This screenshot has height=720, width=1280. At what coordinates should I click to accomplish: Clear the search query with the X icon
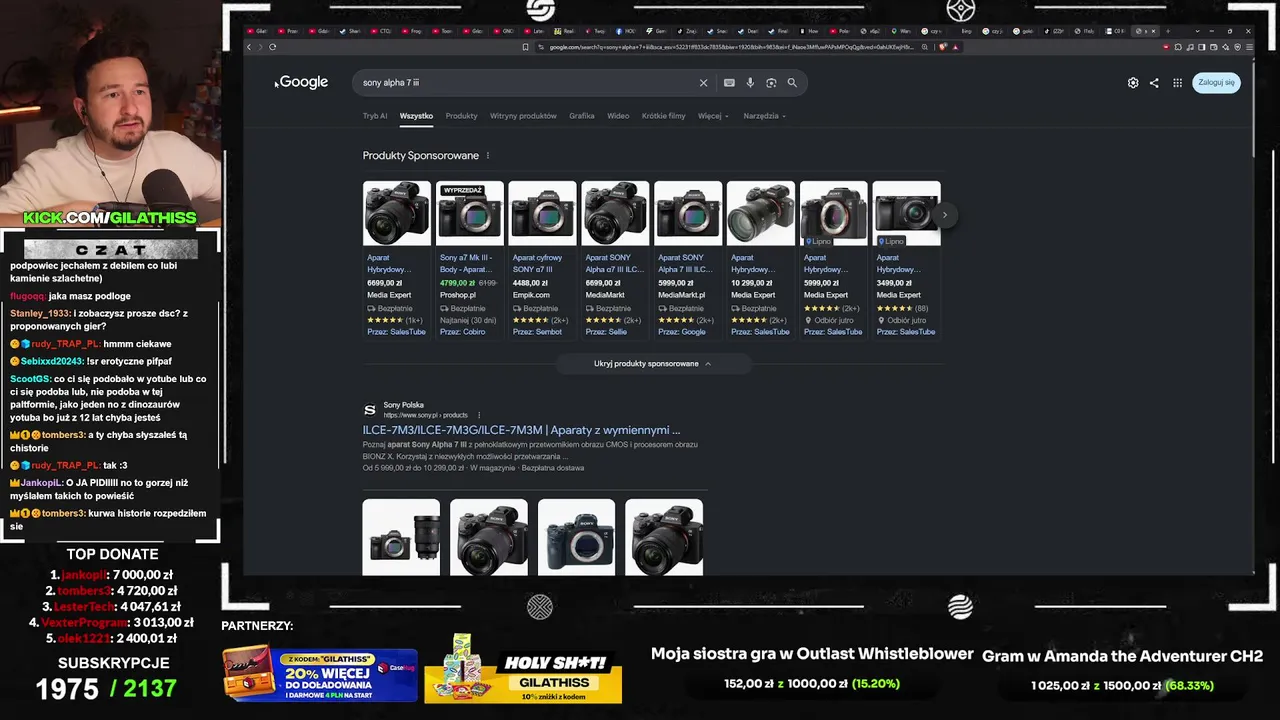pos(703,83)
